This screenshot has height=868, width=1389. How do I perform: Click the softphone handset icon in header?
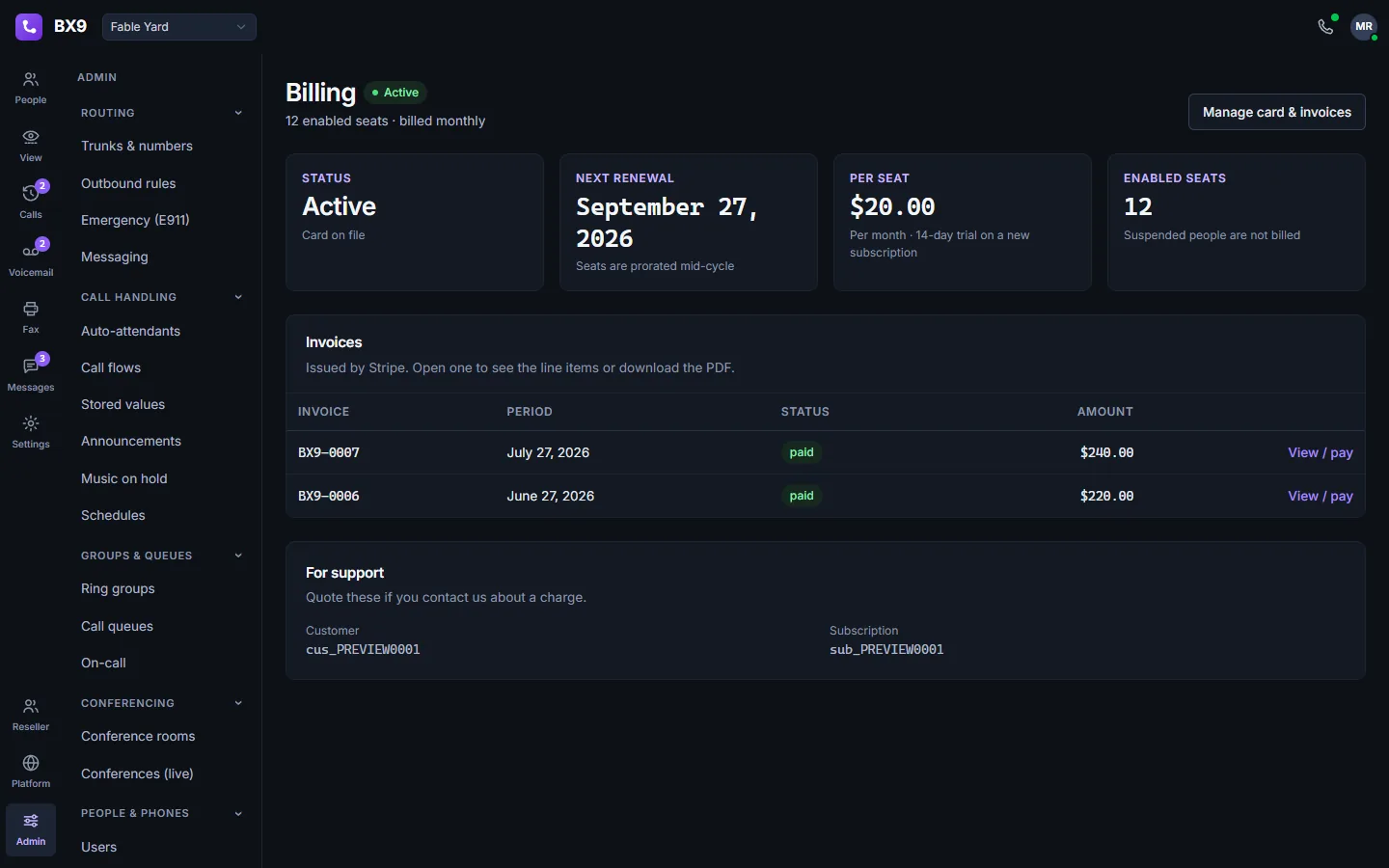(1325, 27)
